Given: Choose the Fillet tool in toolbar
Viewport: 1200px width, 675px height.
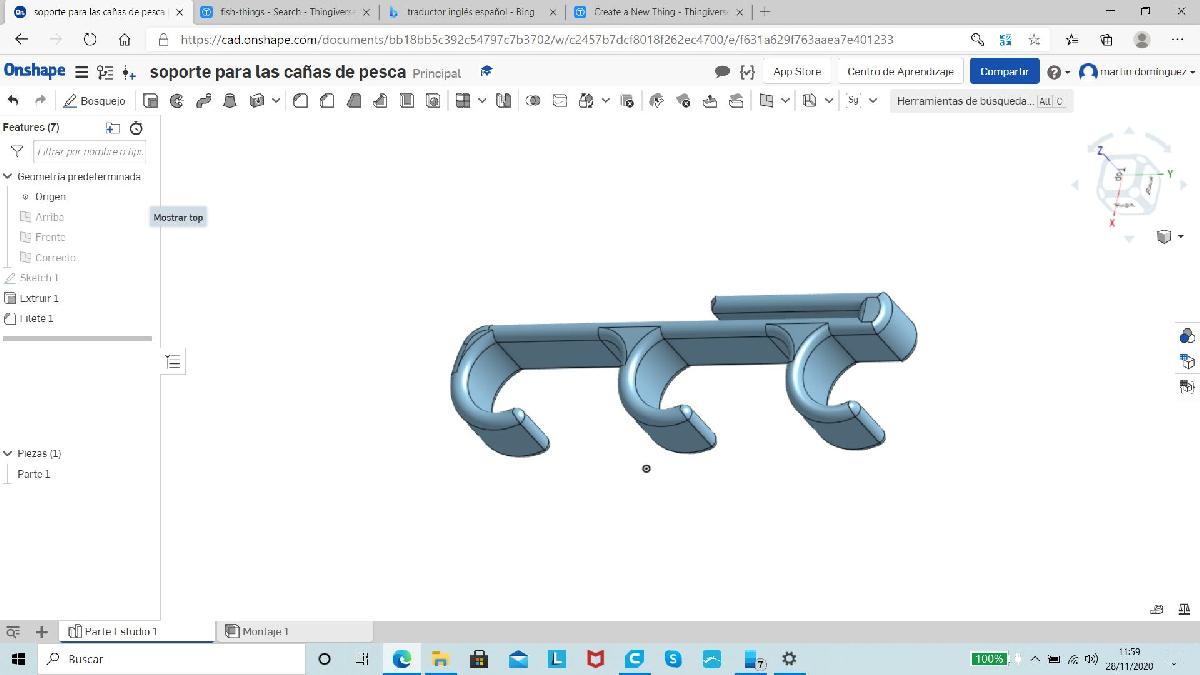Looking at the screenshot, I should pos(301,101).
